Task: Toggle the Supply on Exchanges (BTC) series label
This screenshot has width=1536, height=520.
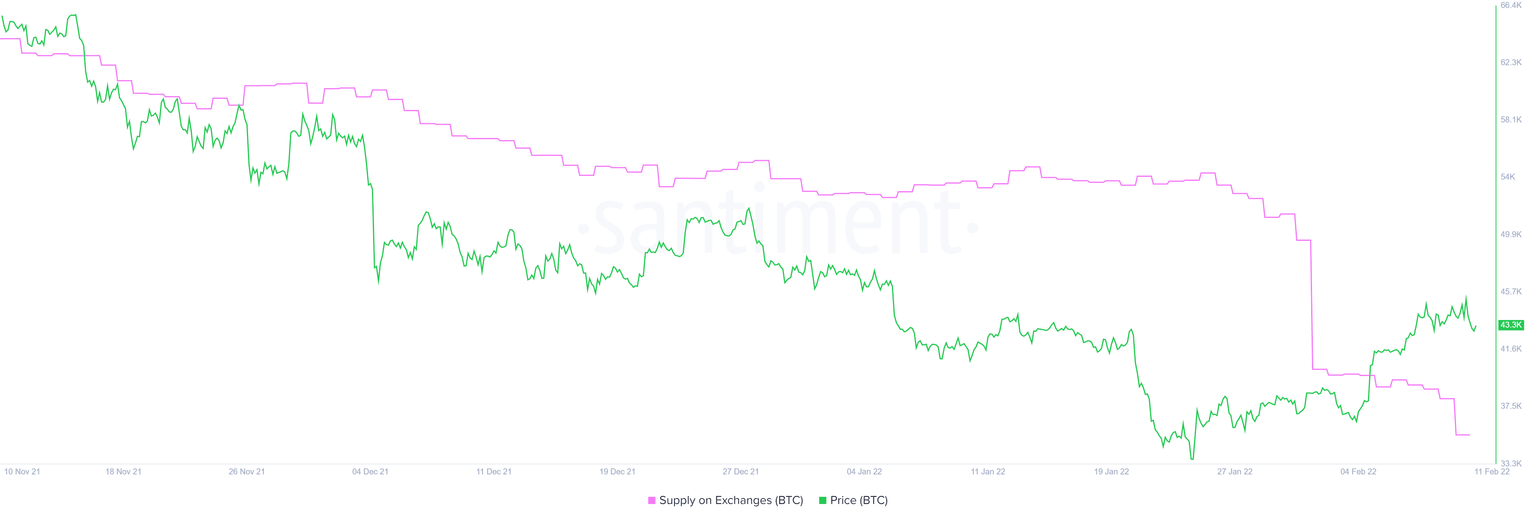Action: point(730,501)
